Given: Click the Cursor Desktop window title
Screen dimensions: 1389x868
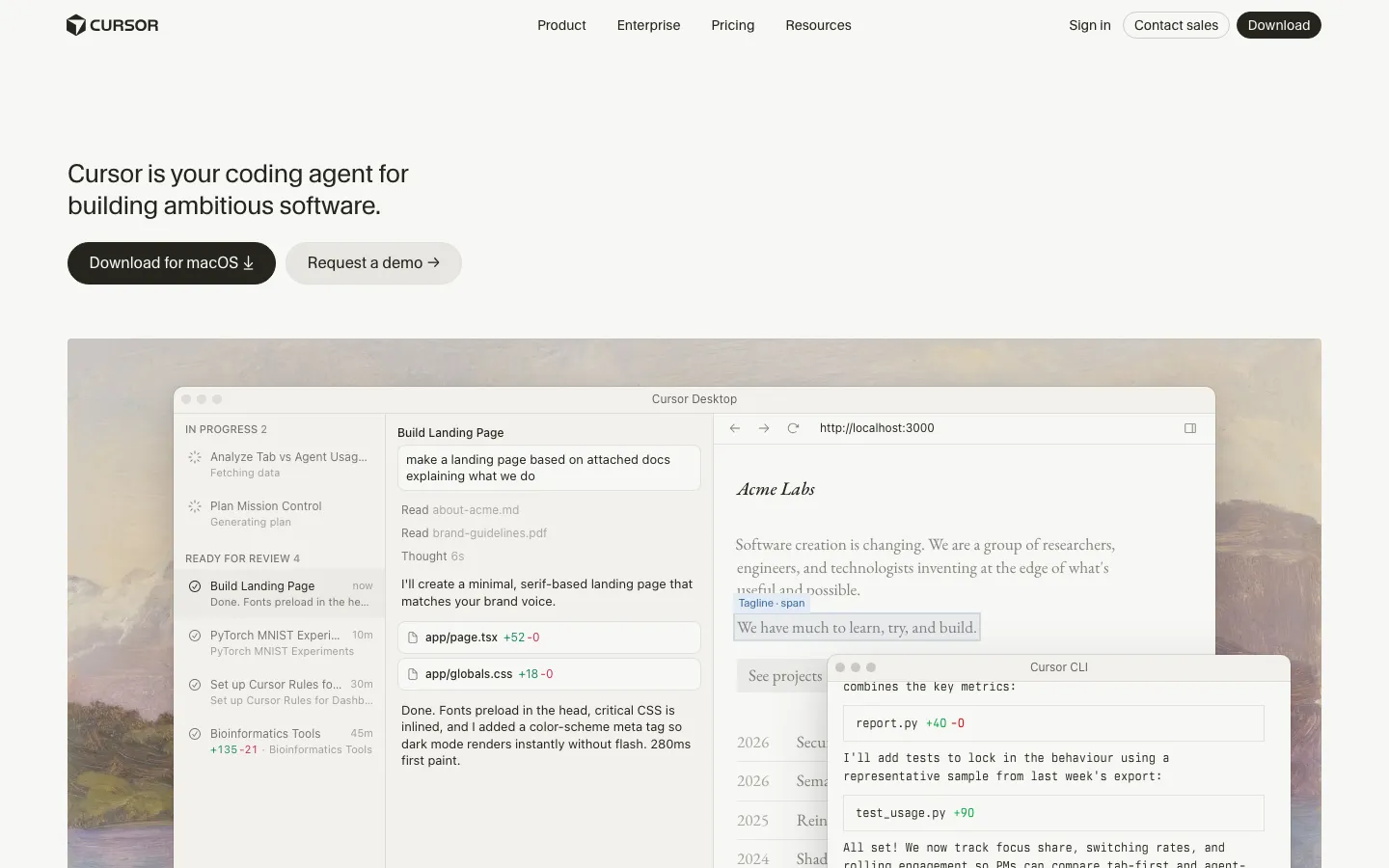Looking at the screenshot, I should point(694,399).
